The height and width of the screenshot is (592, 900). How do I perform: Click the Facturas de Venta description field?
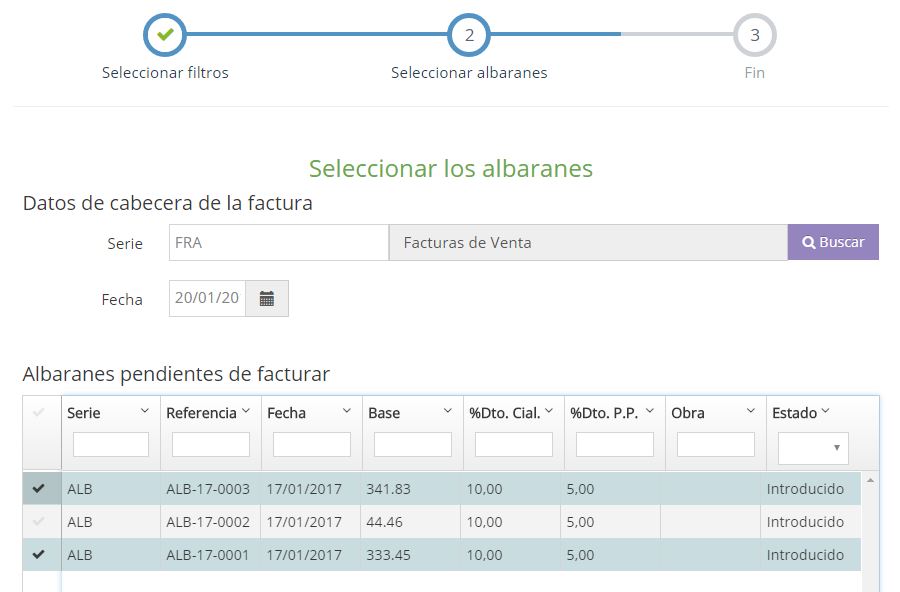pos(588,242)
